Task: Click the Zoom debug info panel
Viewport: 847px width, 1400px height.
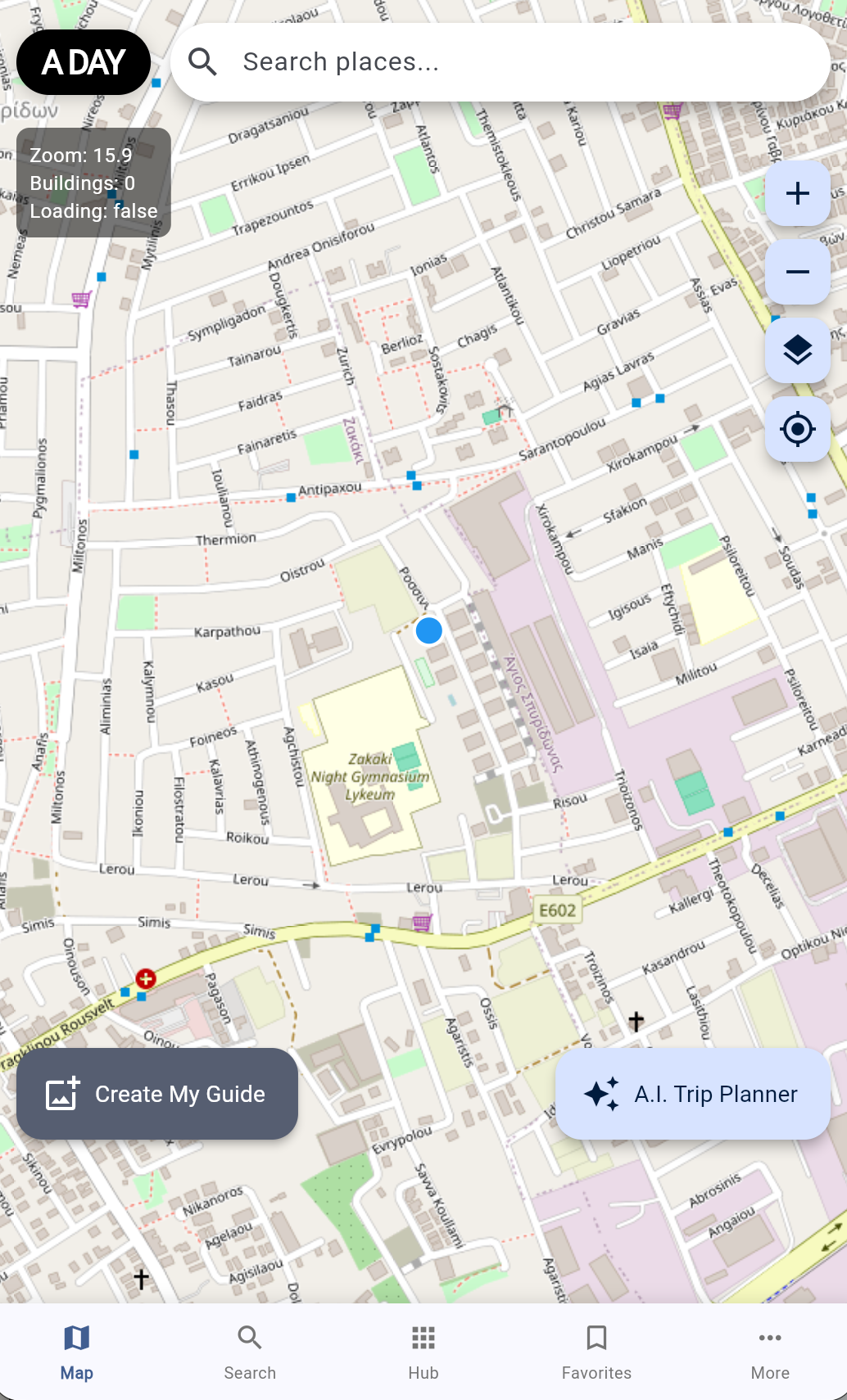Action: click(x=93, y=183)
